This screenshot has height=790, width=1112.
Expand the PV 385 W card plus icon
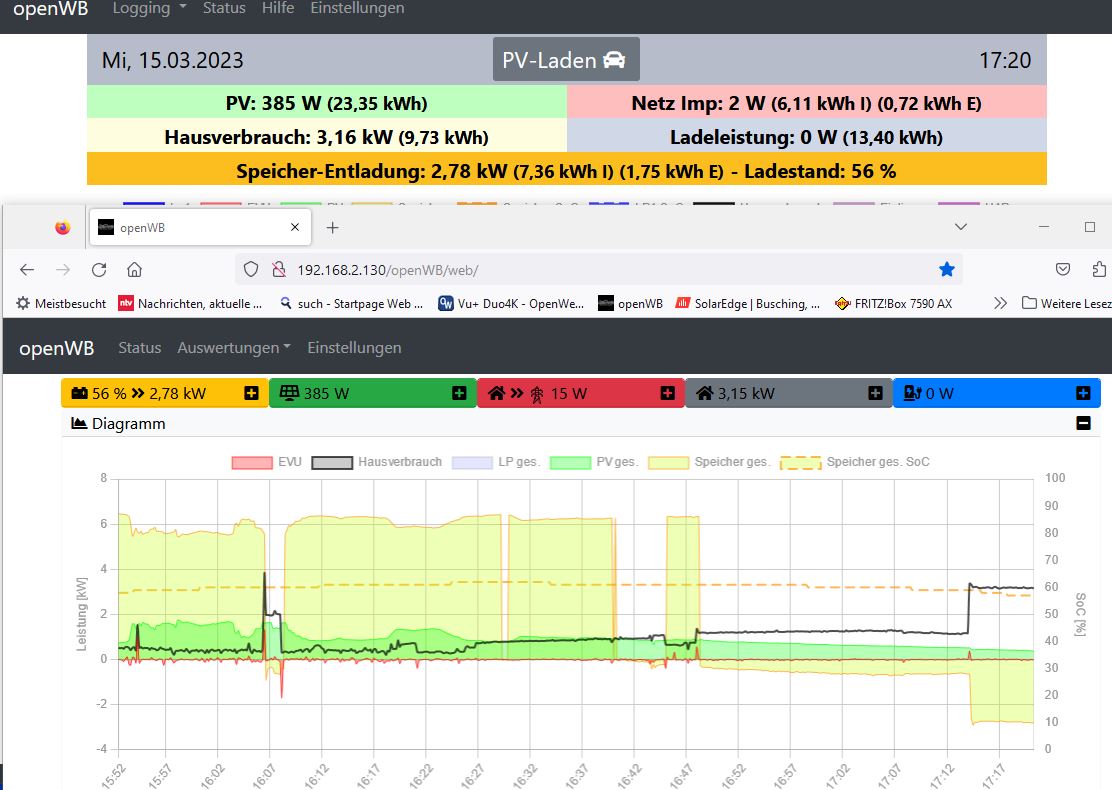(x=459, y=394)
